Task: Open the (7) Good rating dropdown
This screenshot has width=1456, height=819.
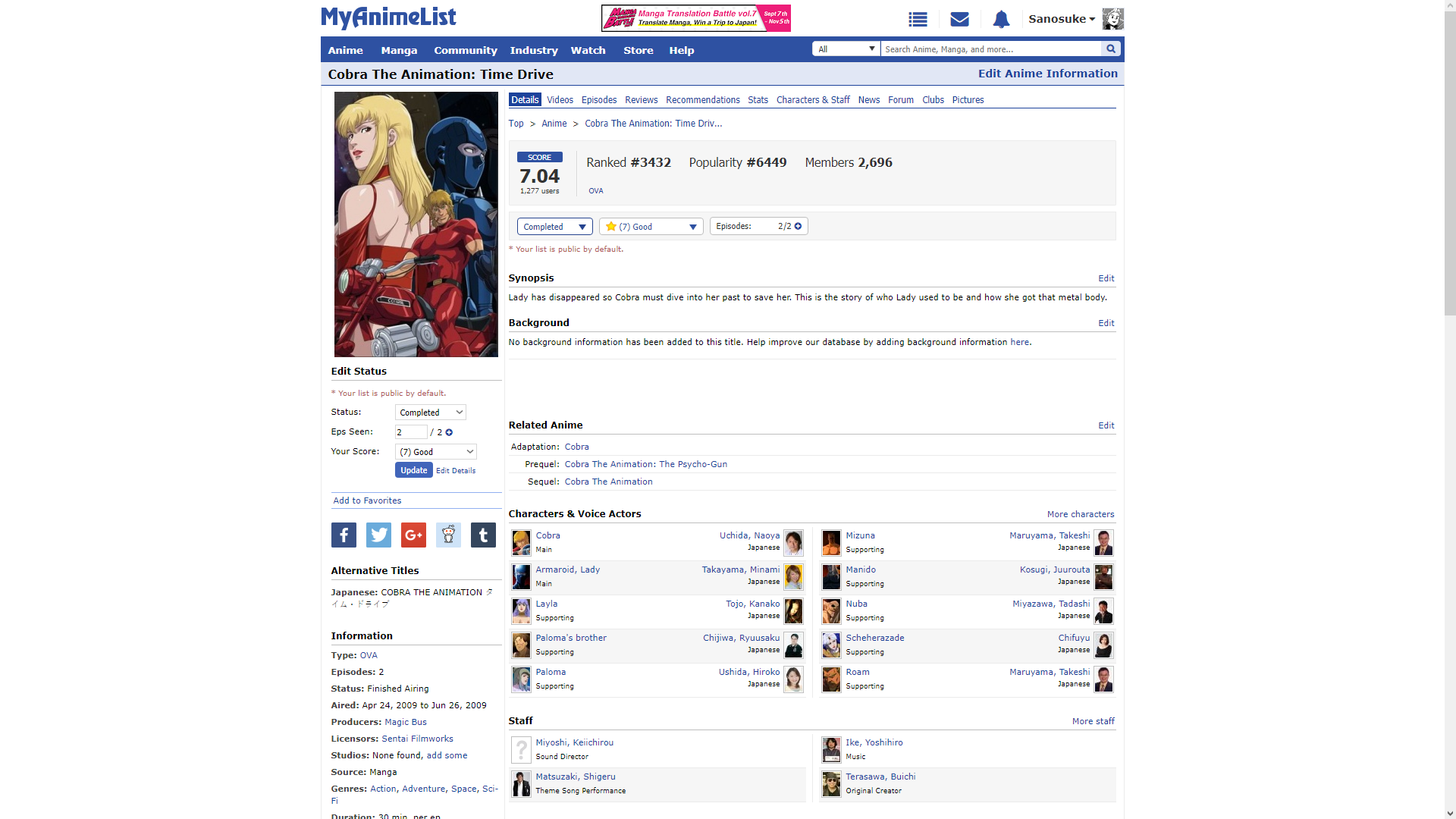Action: 651,227
